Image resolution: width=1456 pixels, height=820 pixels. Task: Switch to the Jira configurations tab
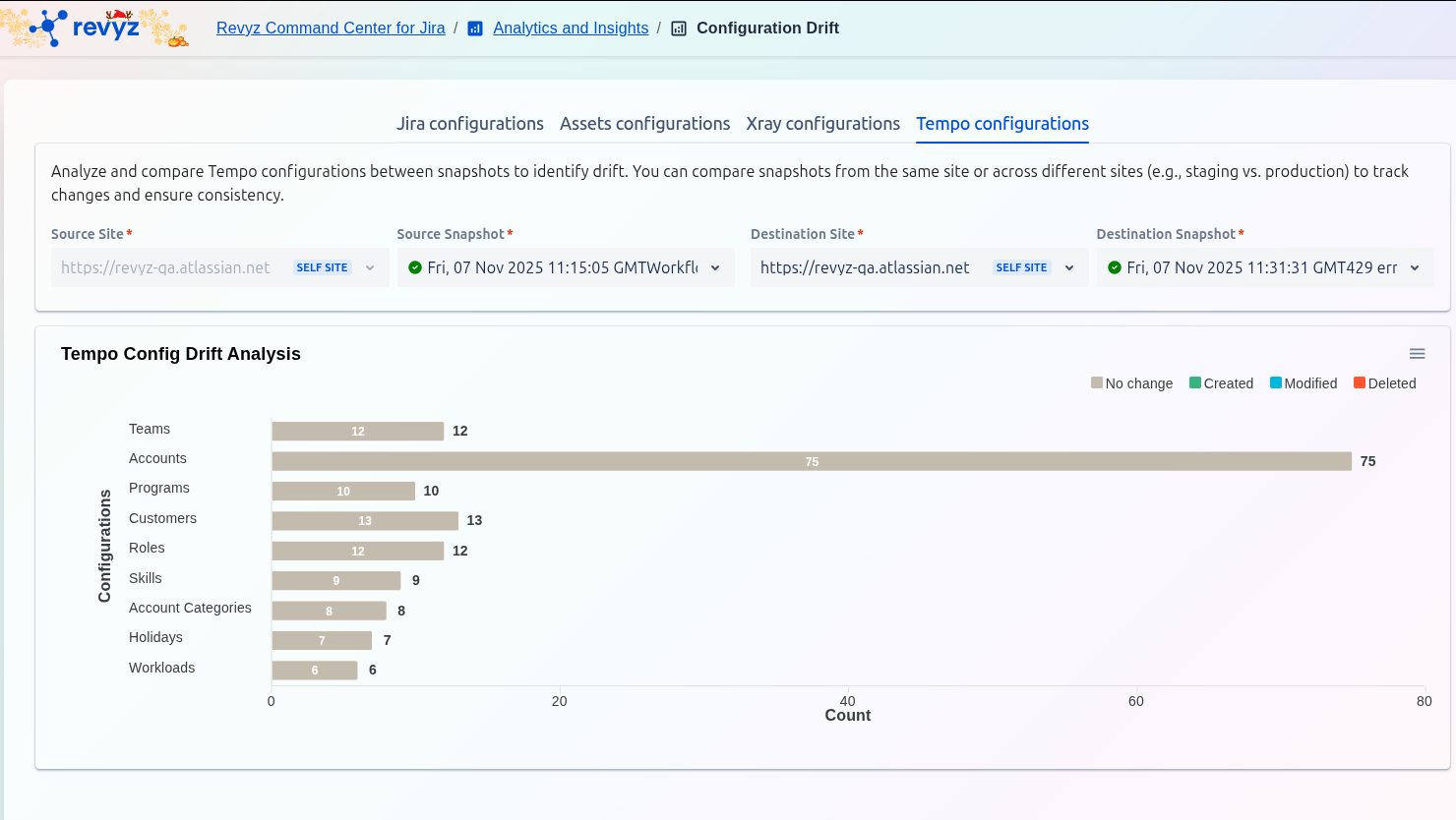(x=469, y=124)
